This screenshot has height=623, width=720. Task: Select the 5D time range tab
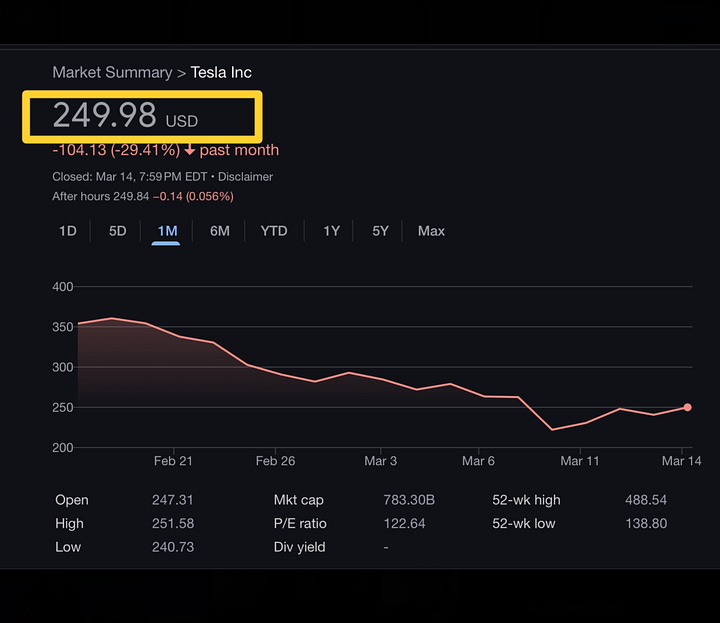point(118,231)
